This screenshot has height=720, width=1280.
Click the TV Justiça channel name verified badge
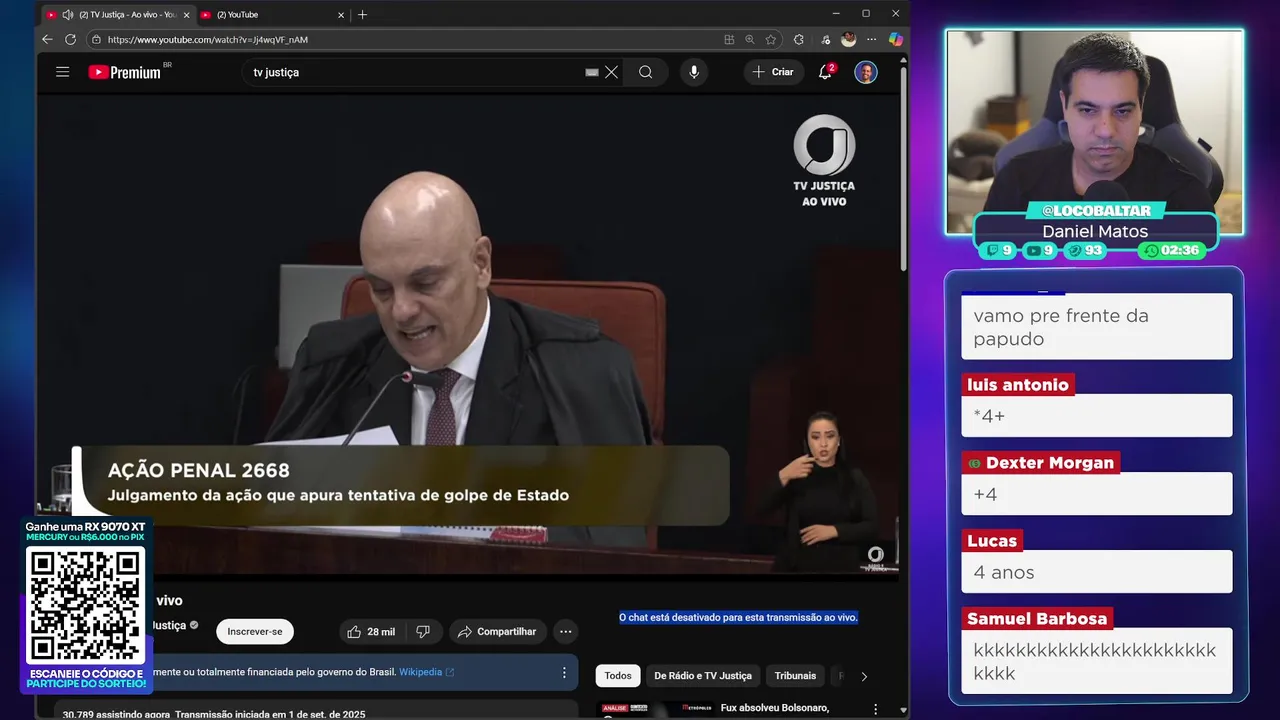[194, 625]
